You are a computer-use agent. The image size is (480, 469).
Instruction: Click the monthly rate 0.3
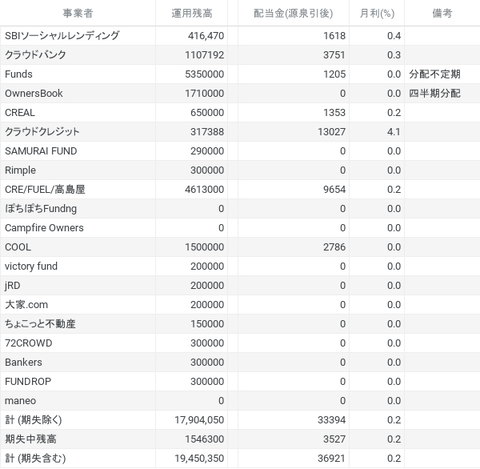click(x=394, y=55)
